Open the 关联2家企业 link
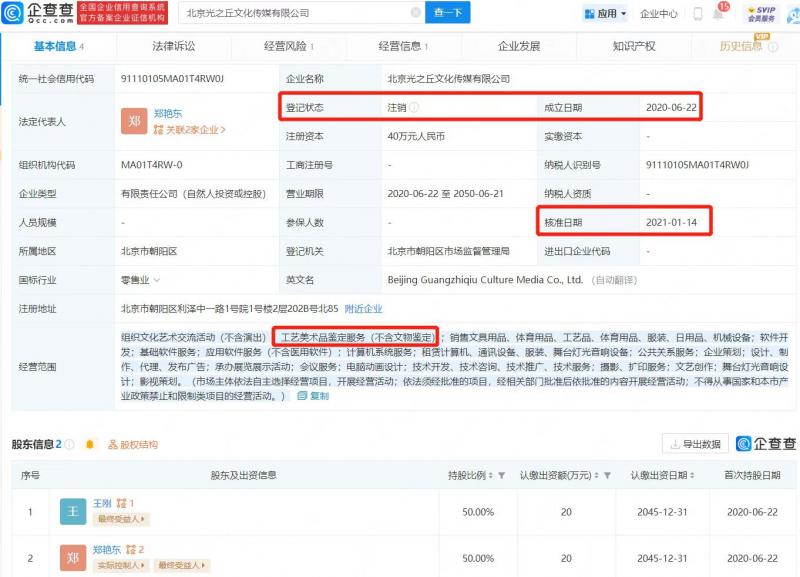Screen dimensions: 800x577 point(189,130)
